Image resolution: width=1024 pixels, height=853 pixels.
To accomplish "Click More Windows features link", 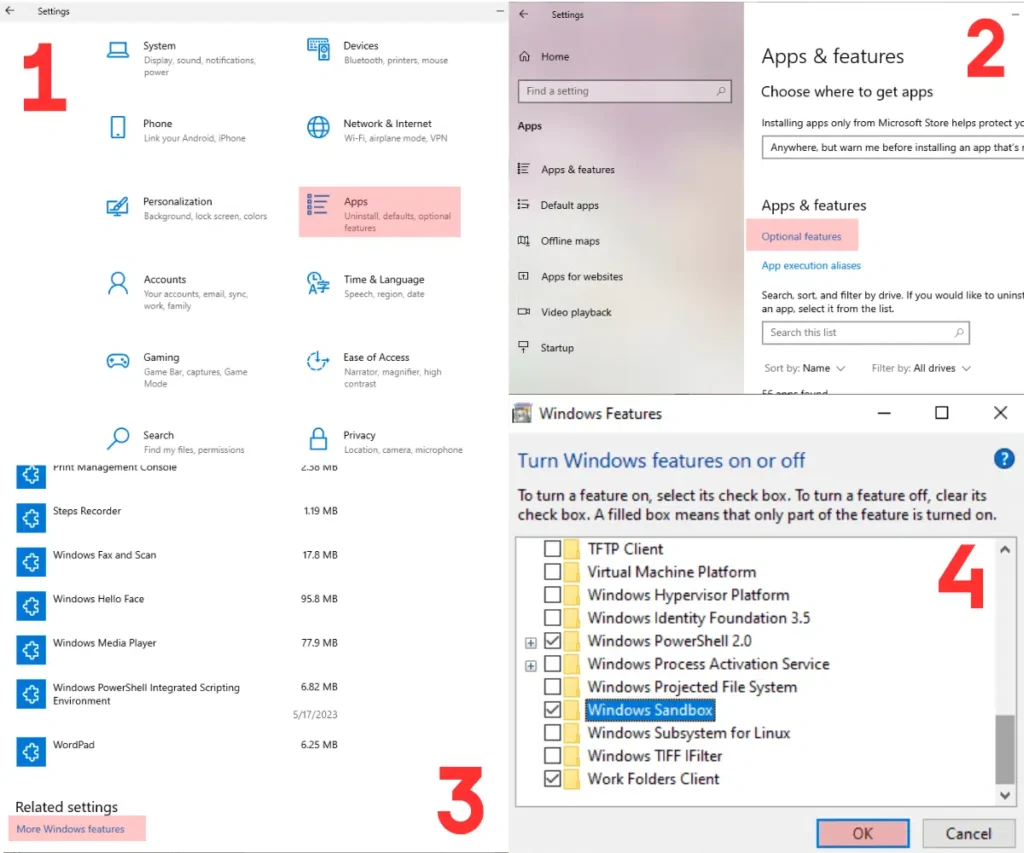I will click(x=71, y=829).
